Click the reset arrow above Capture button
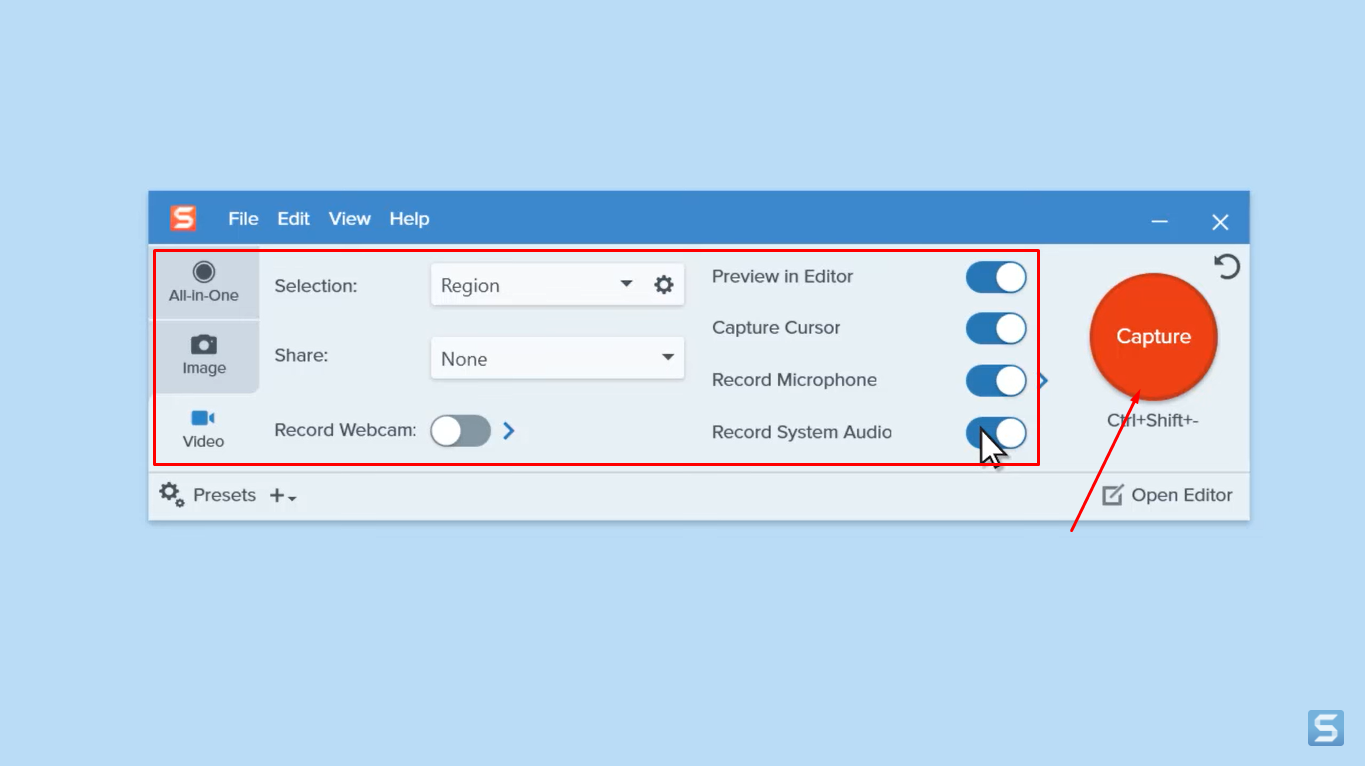 click(x=1227, y=267)
